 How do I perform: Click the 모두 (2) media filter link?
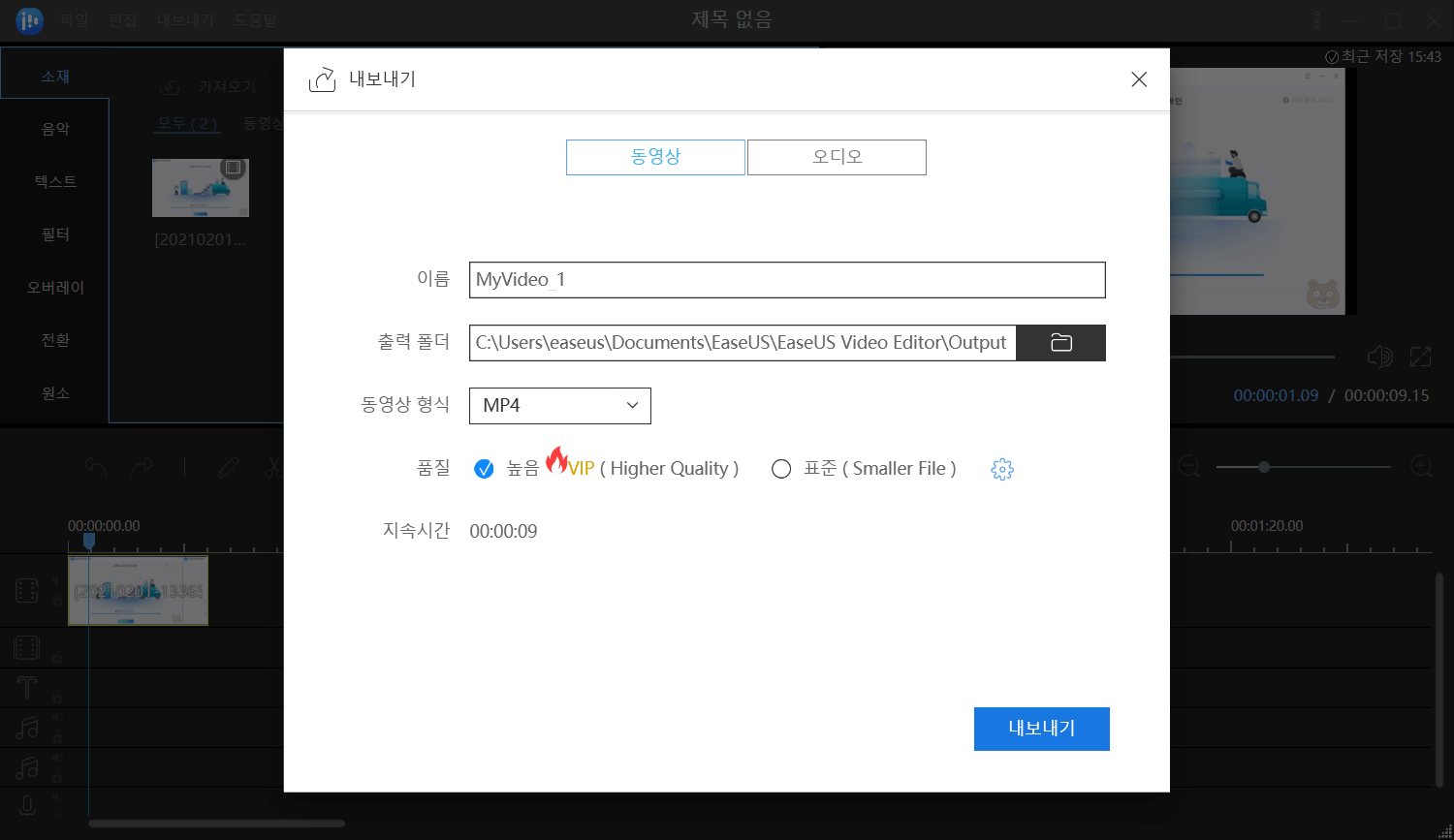coord(187,122)
